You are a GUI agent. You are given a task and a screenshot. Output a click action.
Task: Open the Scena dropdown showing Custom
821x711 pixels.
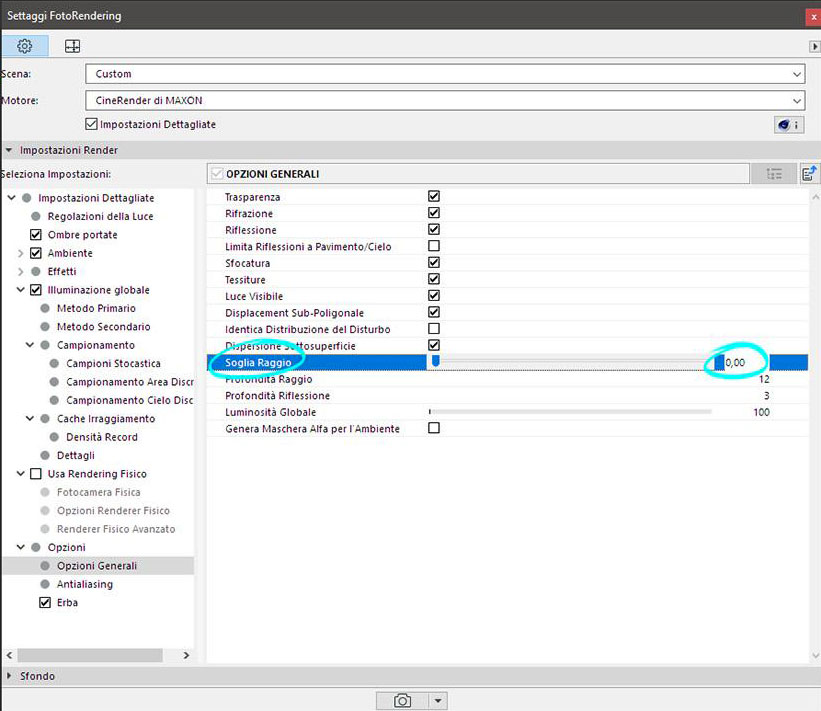(x=445, y=74)
